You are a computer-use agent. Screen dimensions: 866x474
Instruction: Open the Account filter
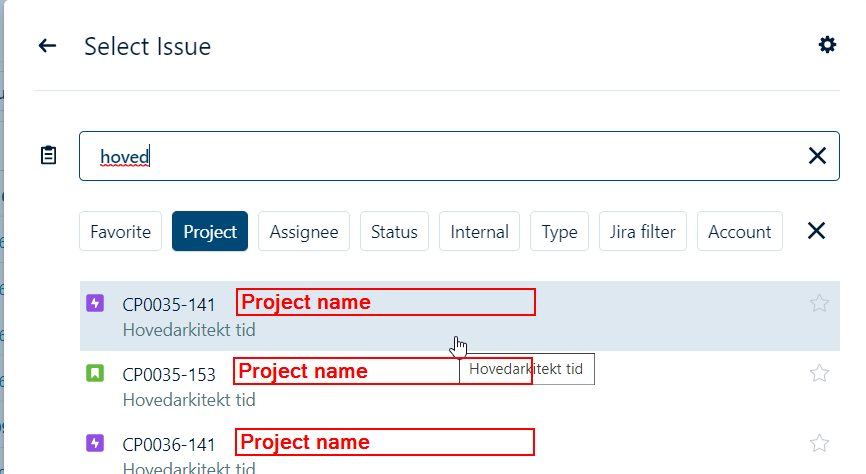point(739,232)
